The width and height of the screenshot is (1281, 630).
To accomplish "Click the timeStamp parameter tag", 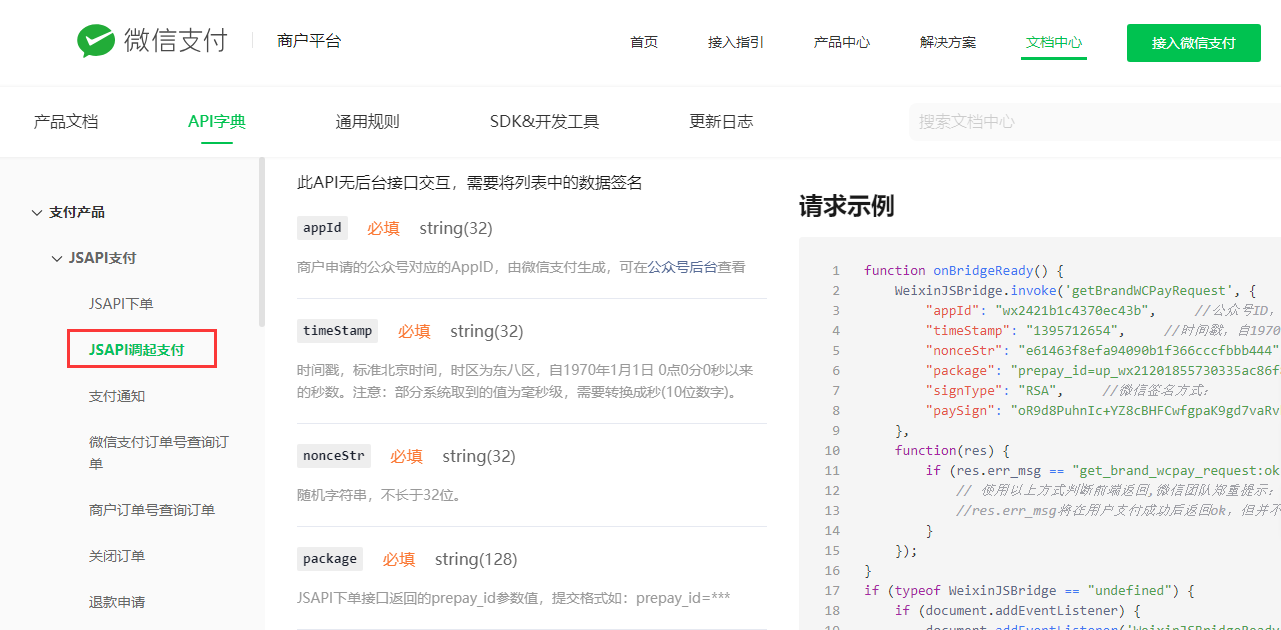I will 338,331.
